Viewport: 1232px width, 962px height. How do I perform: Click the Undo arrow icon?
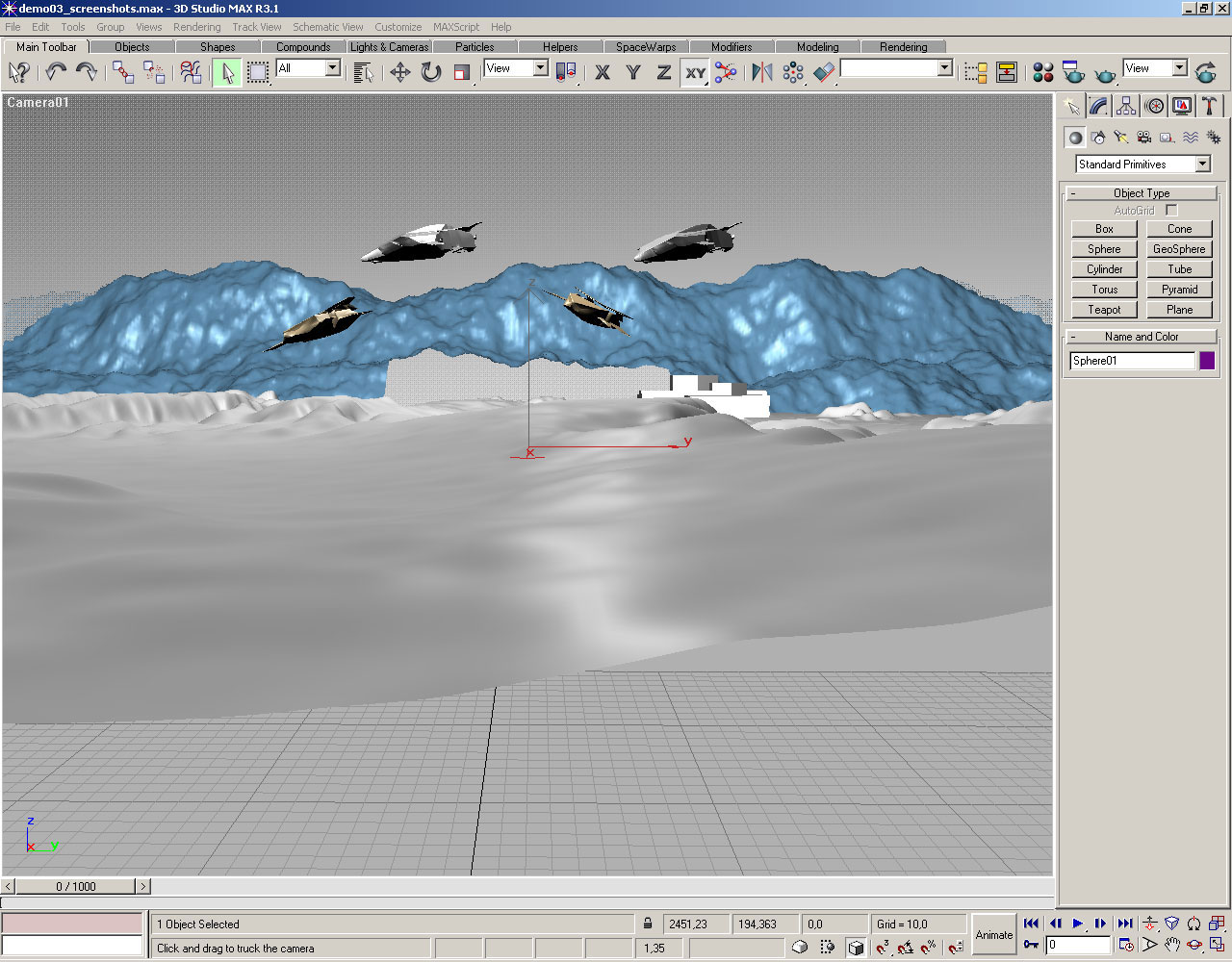56,72
